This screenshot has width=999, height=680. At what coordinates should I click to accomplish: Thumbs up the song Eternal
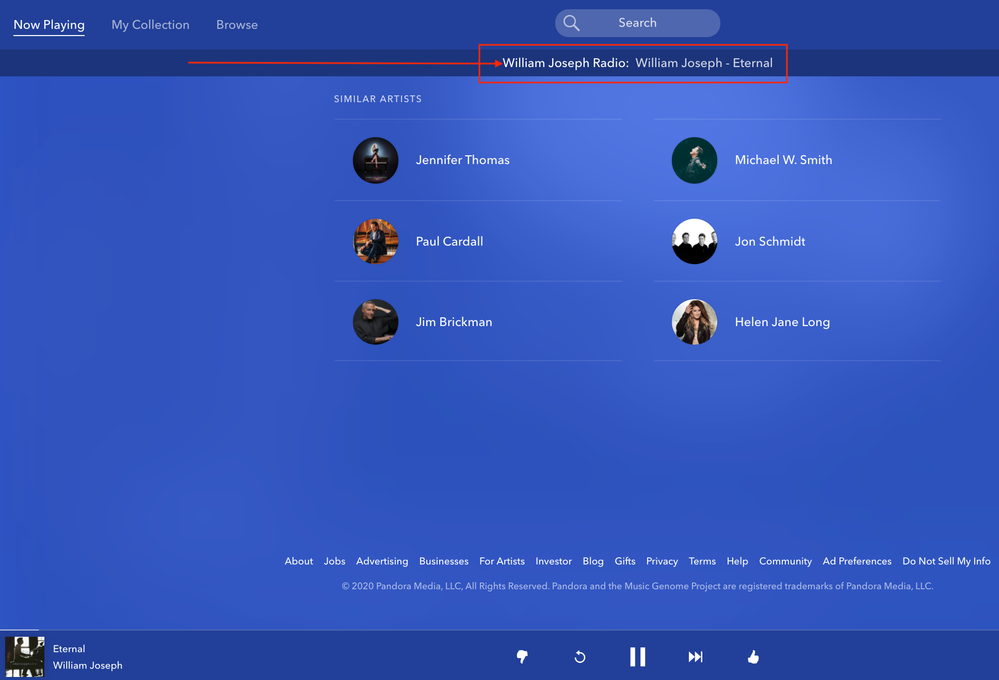(x=753, y=657)
